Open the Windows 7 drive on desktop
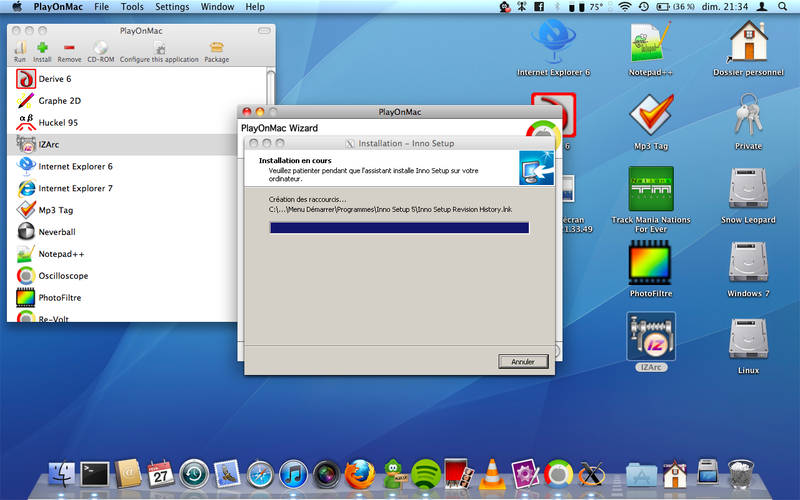 pos(748,268)
